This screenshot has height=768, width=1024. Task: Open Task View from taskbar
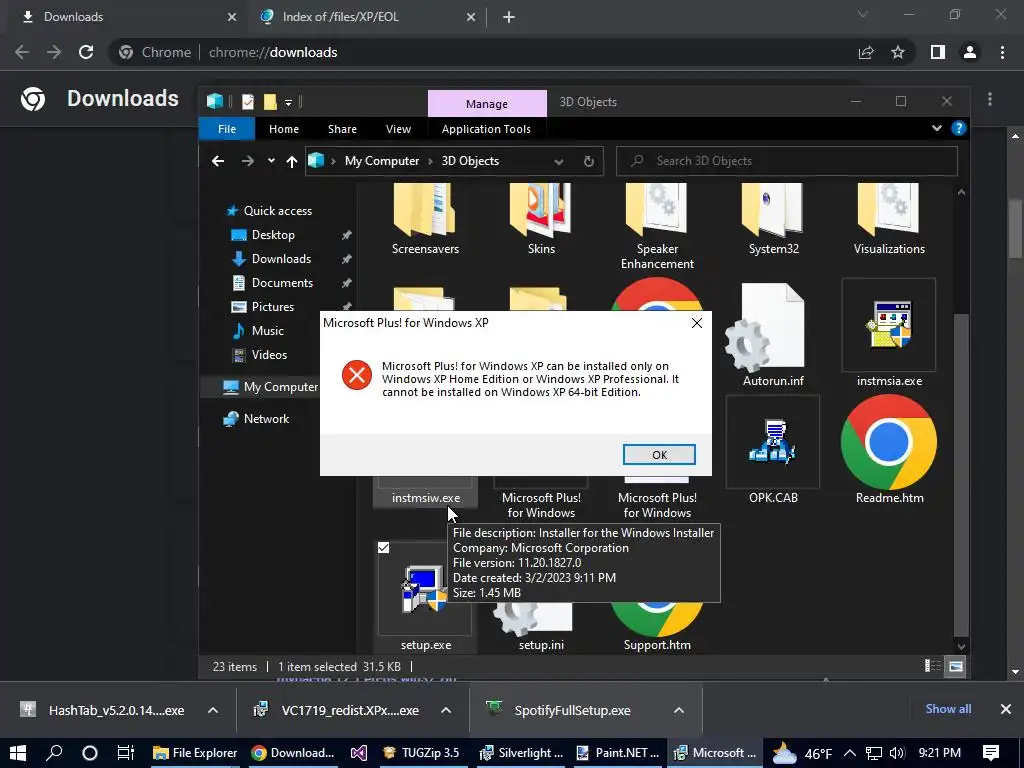[x=125, y=753]
